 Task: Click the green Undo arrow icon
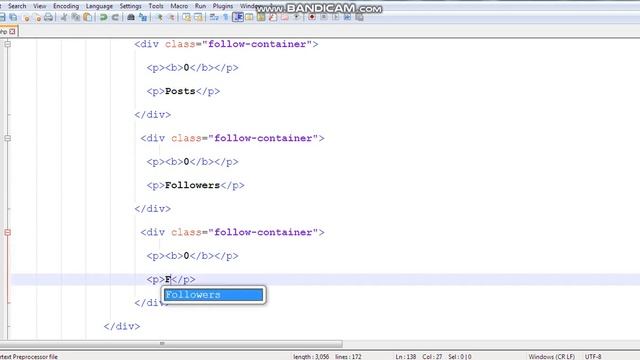[x=103, y=17]
